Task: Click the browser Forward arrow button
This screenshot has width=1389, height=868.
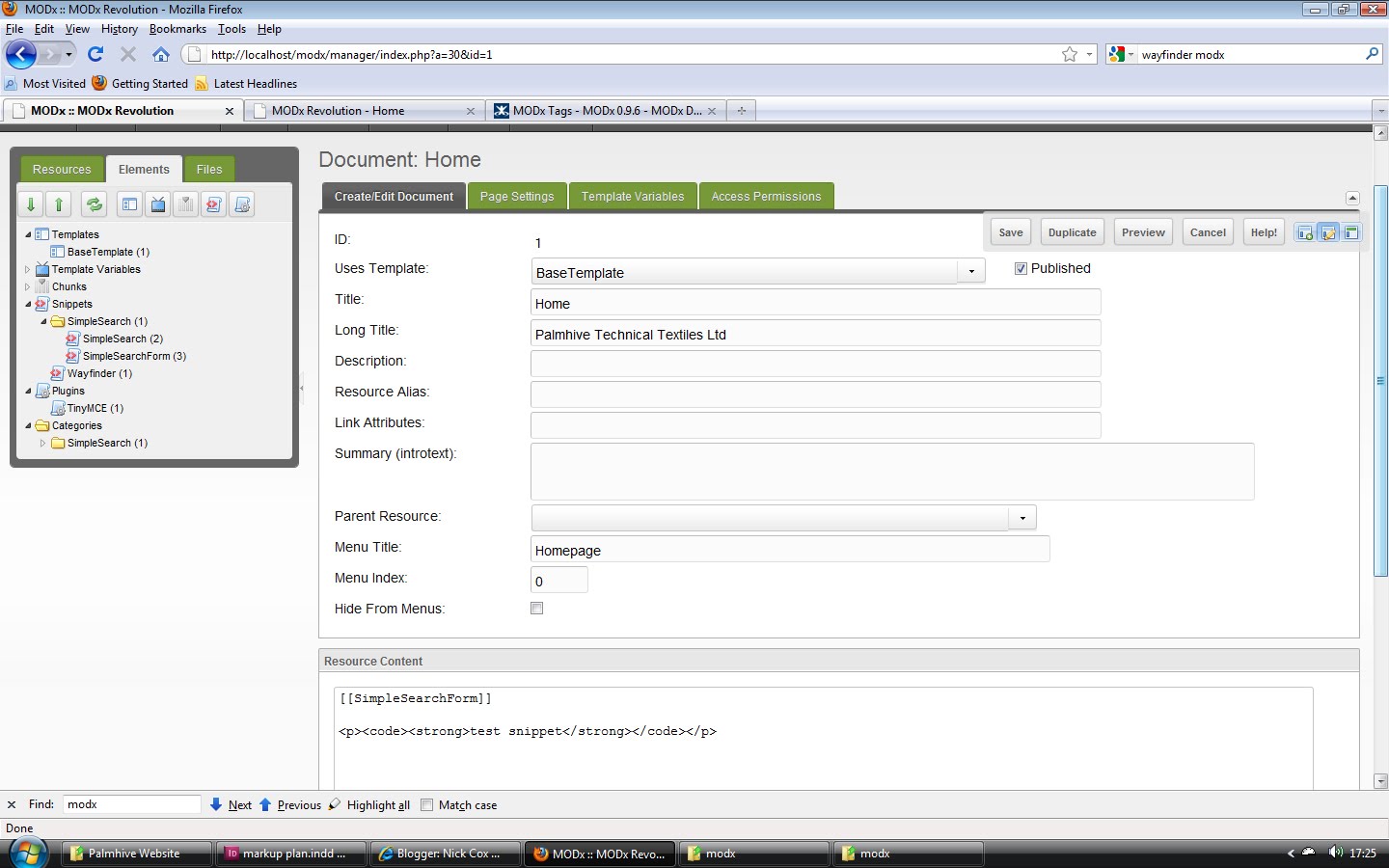Action: (x=50, y=54)
